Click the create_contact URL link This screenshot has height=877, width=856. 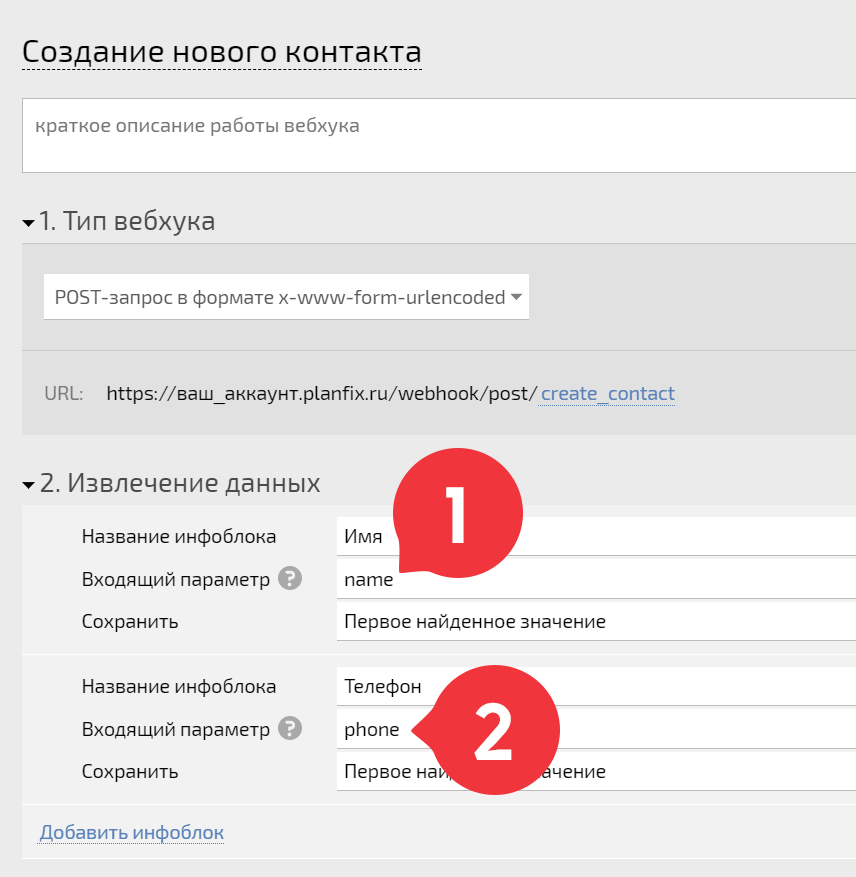pyautogui.click(x=607, y=394)
